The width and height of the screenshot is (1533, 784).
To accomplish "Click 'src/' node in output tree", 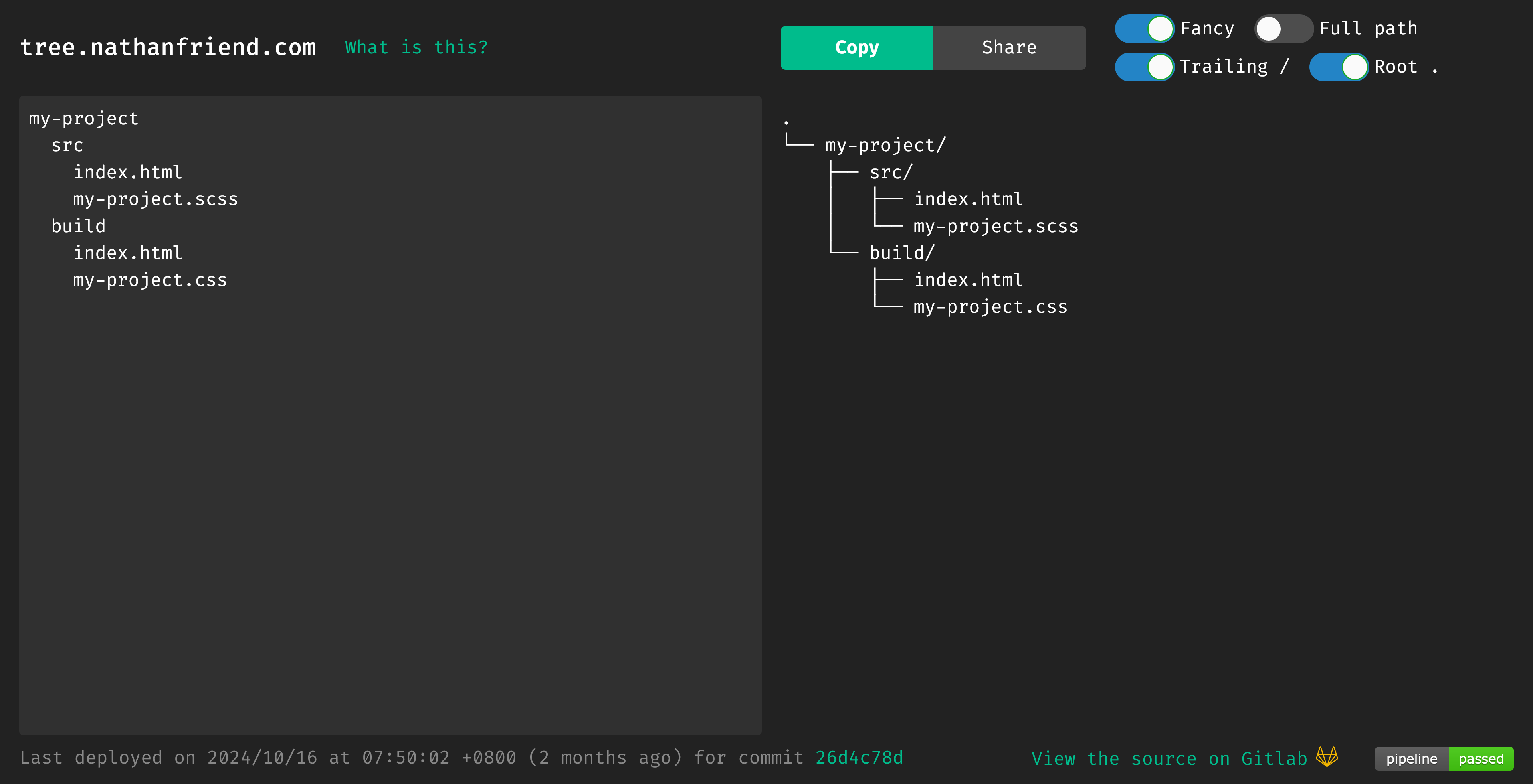I will pyautogui.click(x=890, y=172).
